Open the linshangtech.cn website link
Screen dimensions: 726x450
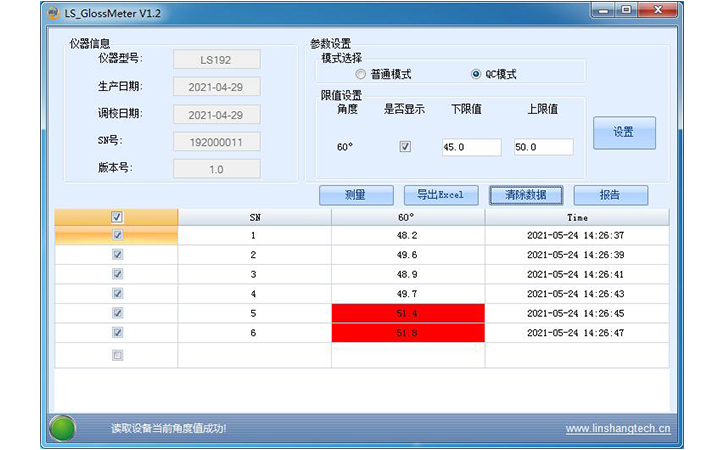click(x=618, y=429)
